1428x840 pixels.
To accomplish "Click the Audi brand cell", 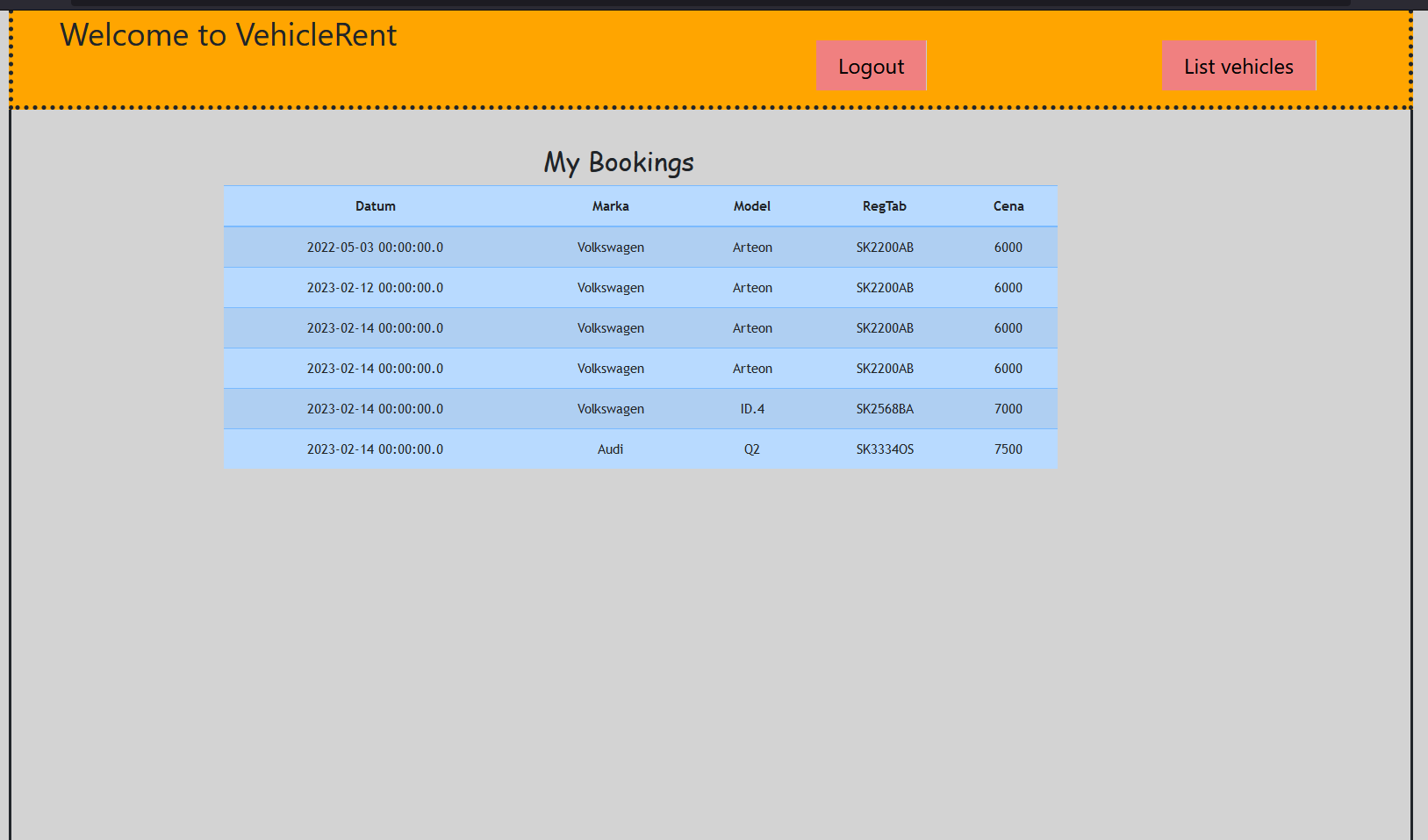I will pos(610,449).
